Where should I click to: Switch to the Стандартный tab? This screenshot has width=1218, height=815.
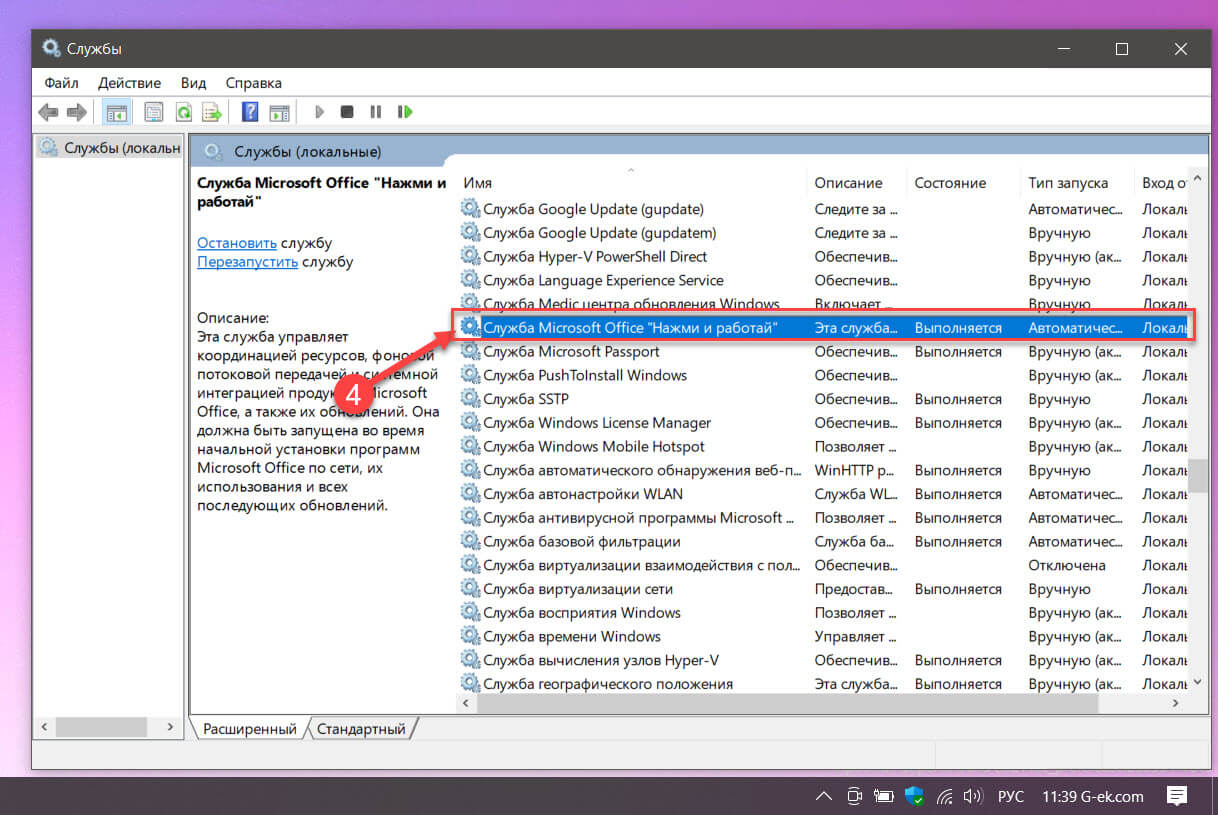coord(361,729)
